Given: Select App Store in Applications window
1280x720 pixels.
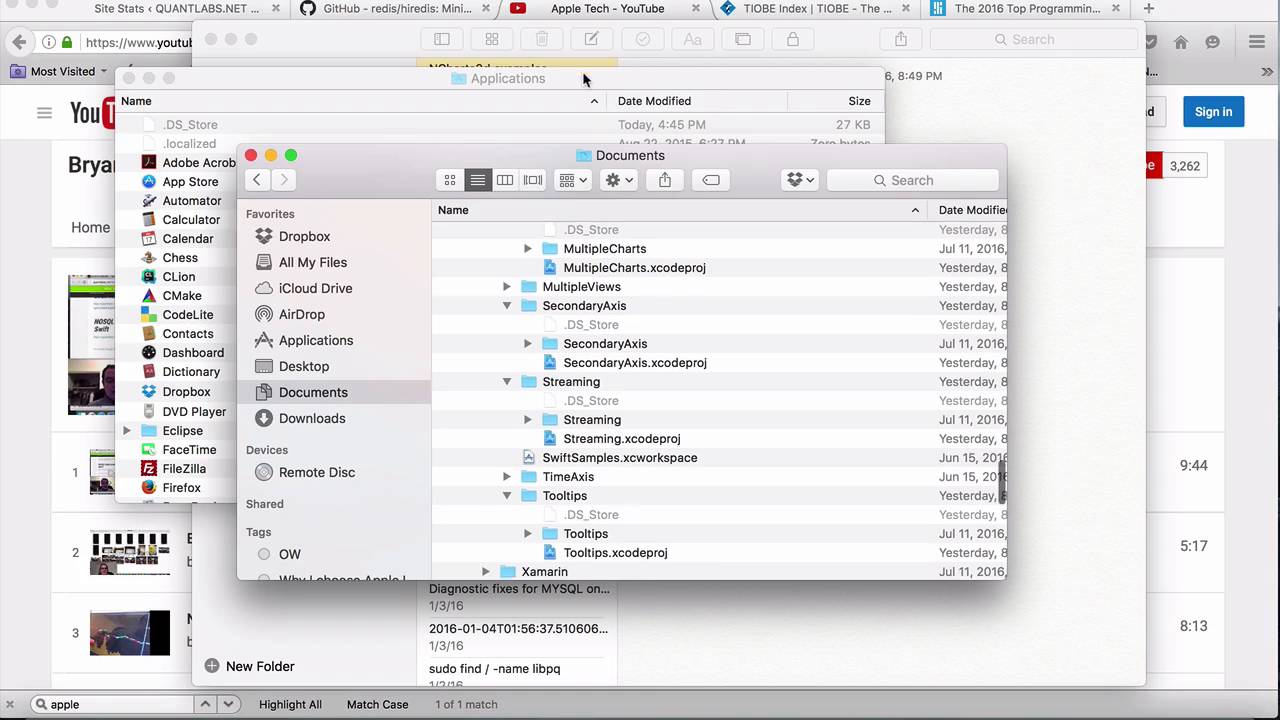Looking at the screenshot, I should point(190,182).
